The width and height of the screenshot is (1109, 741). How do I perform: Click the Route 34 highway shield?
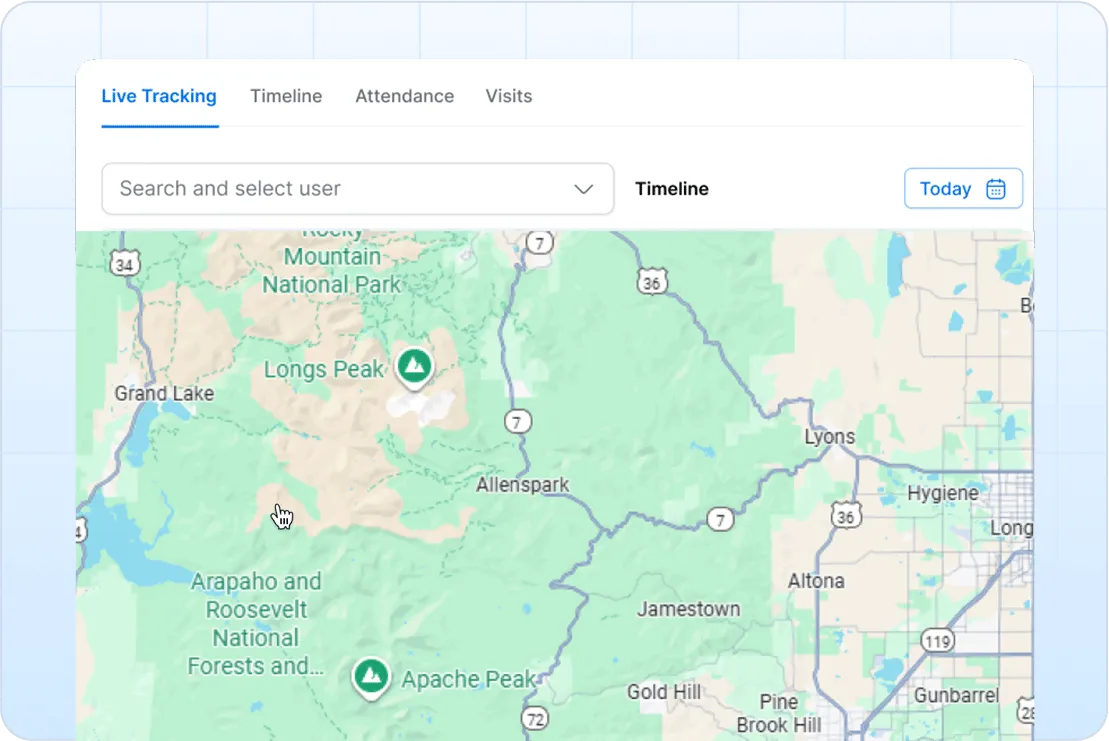124,264
